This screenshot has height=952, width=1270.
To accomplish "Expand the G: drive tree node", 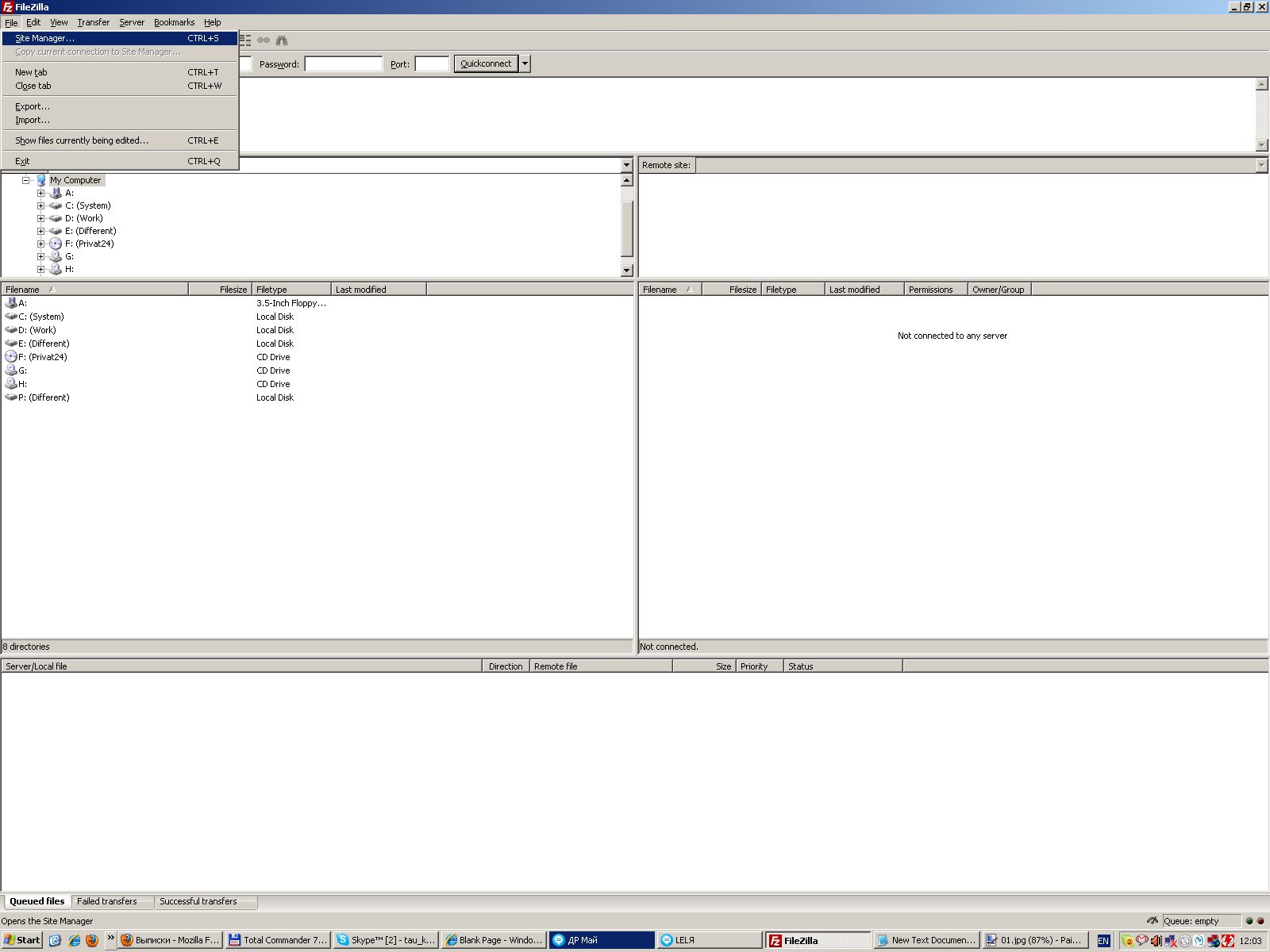I will click(x=40, y=256).
